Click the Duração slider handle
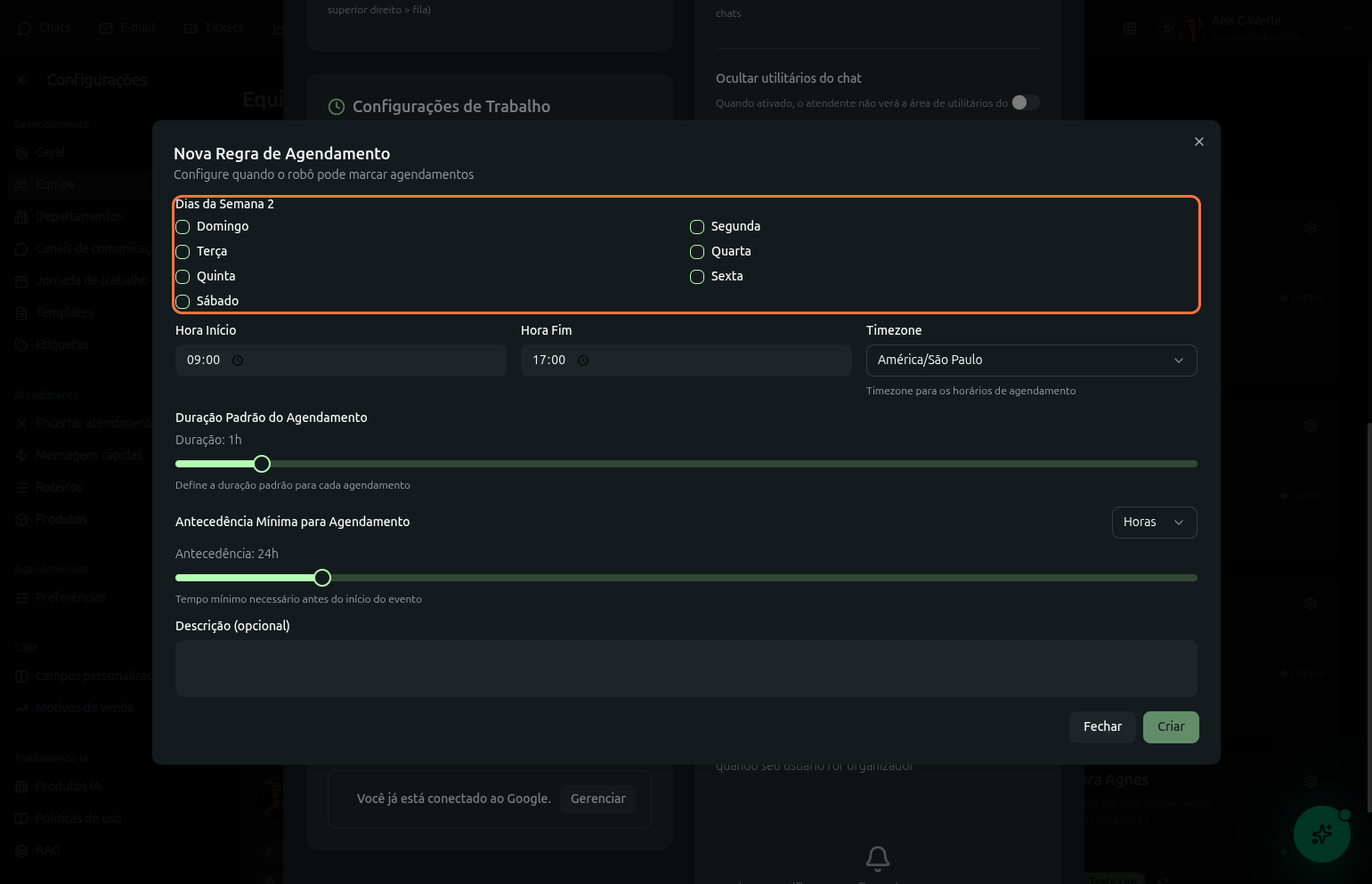 (262, 464)
